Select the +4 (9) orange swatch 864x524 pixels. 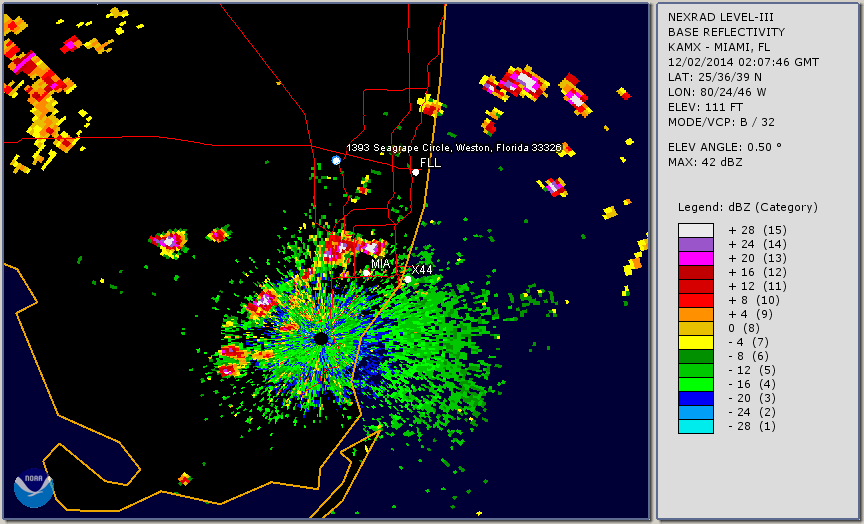coord(696,315)
